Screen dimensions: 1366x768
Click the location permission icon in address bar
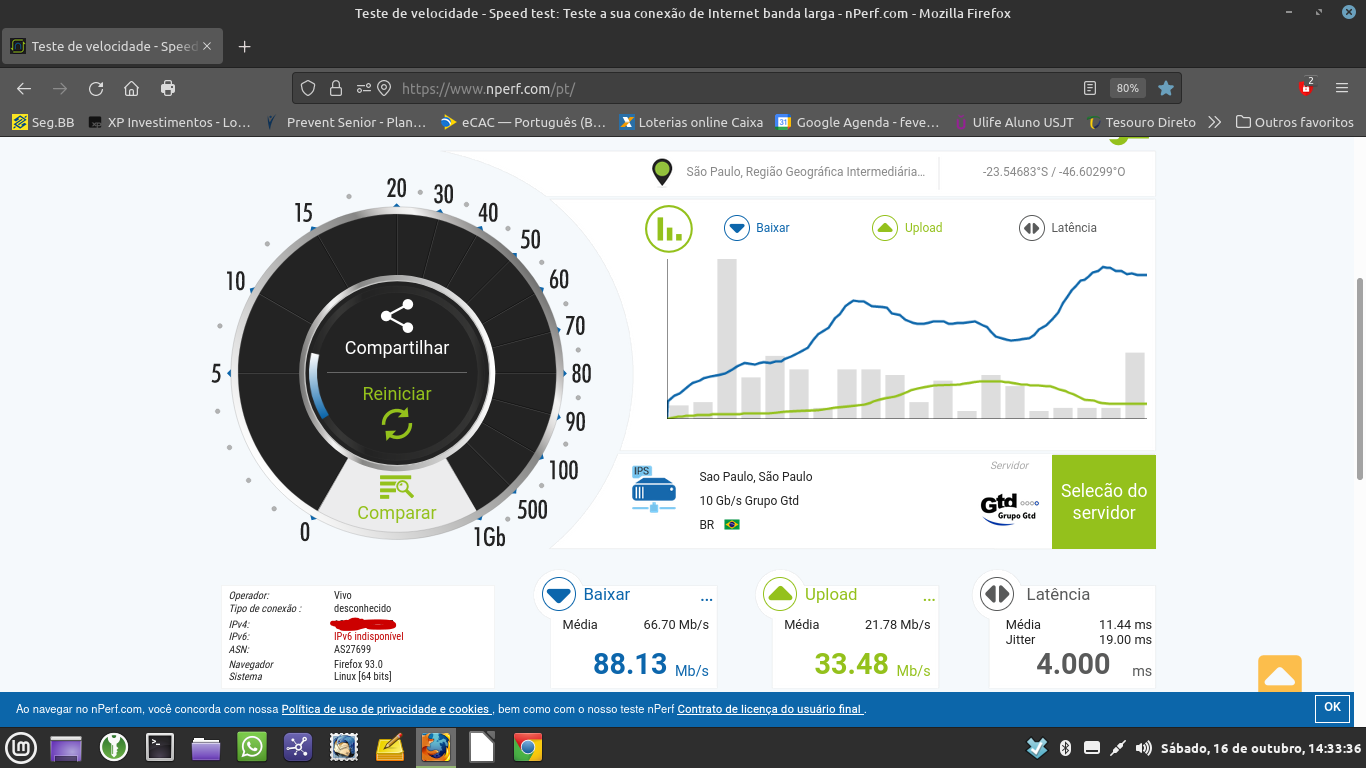[384, 88]
